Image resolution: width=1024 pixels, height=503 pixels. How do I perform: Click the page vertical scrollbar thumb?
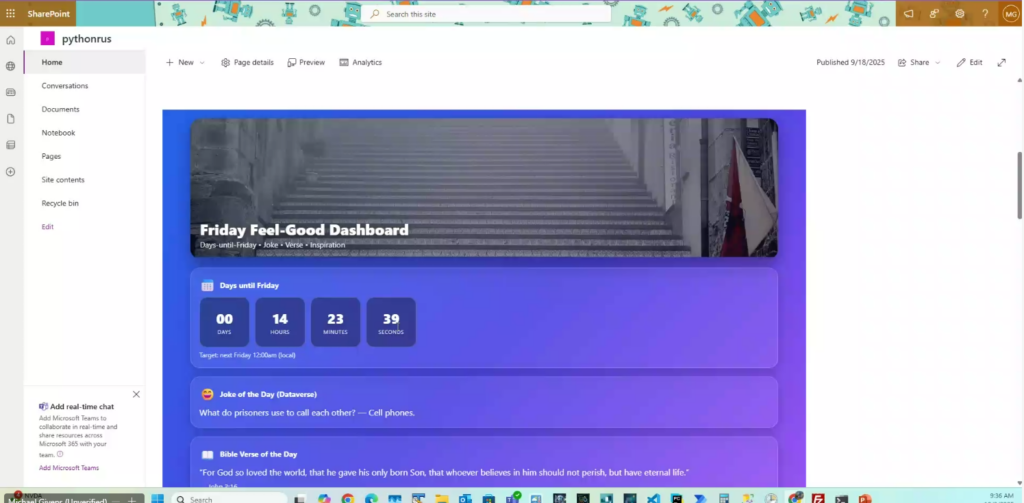coord(1019,186)
